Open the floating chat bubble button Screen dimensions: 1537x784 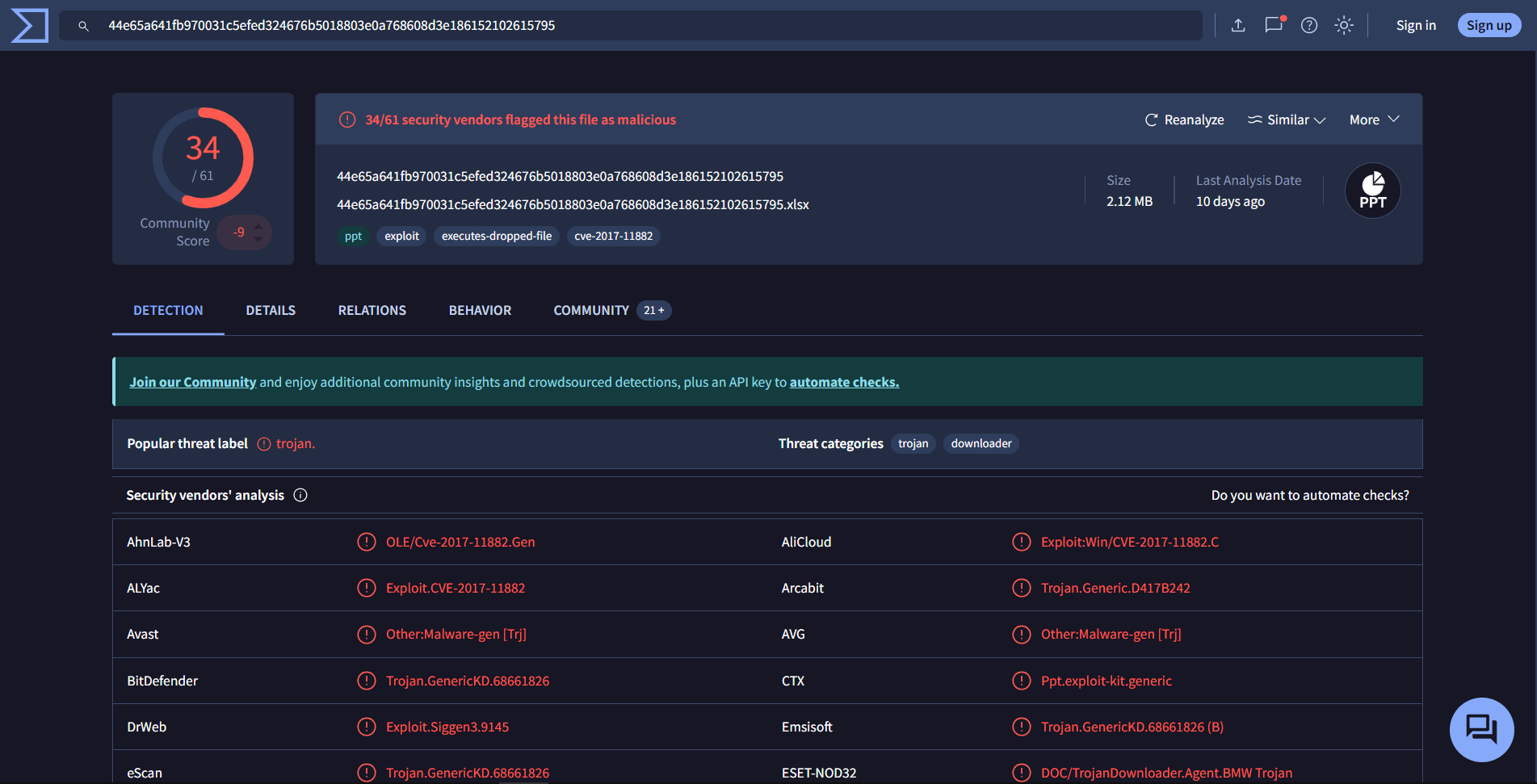1481,729
